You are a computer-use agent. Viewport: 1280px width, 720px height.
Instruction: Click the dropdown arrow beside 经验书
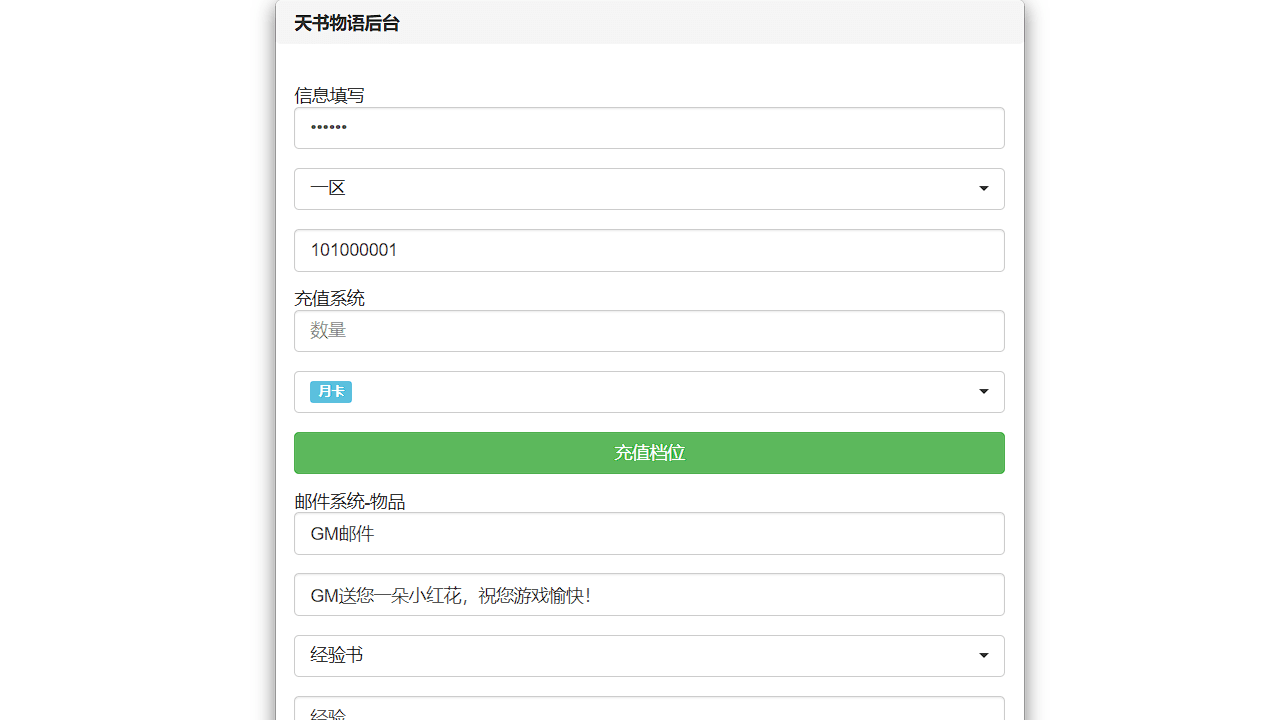pyautogui.click(x=983, y=655)
